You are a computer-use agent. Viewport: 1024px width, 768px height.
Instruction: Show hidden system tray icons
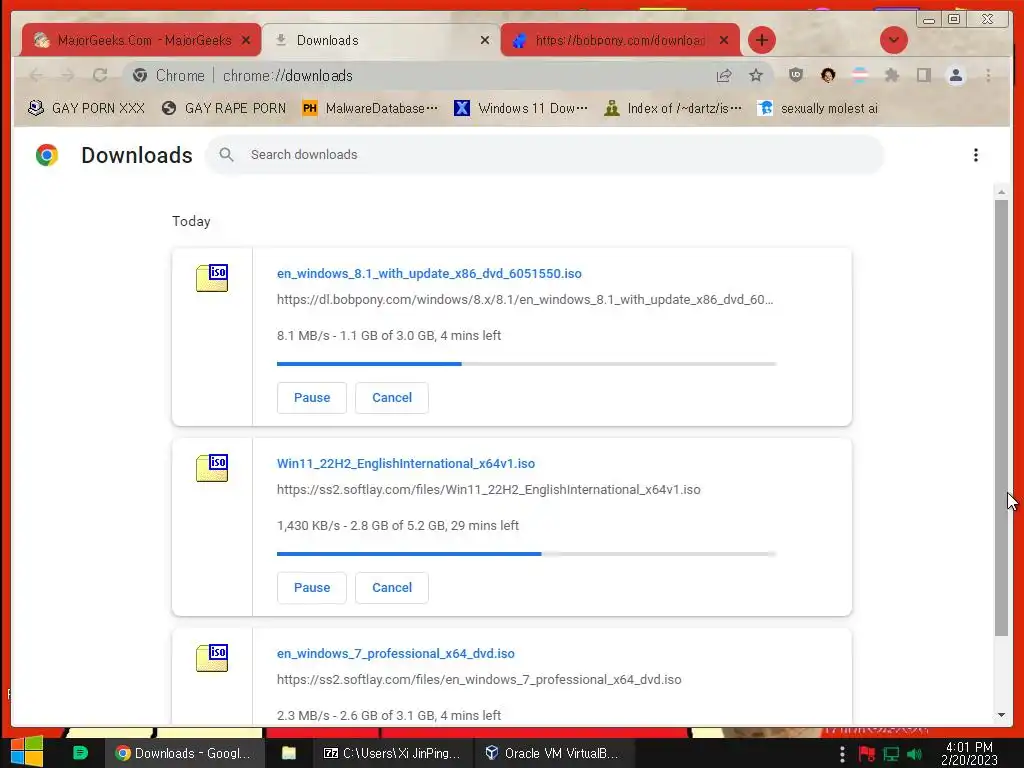(x=842, y=754)
